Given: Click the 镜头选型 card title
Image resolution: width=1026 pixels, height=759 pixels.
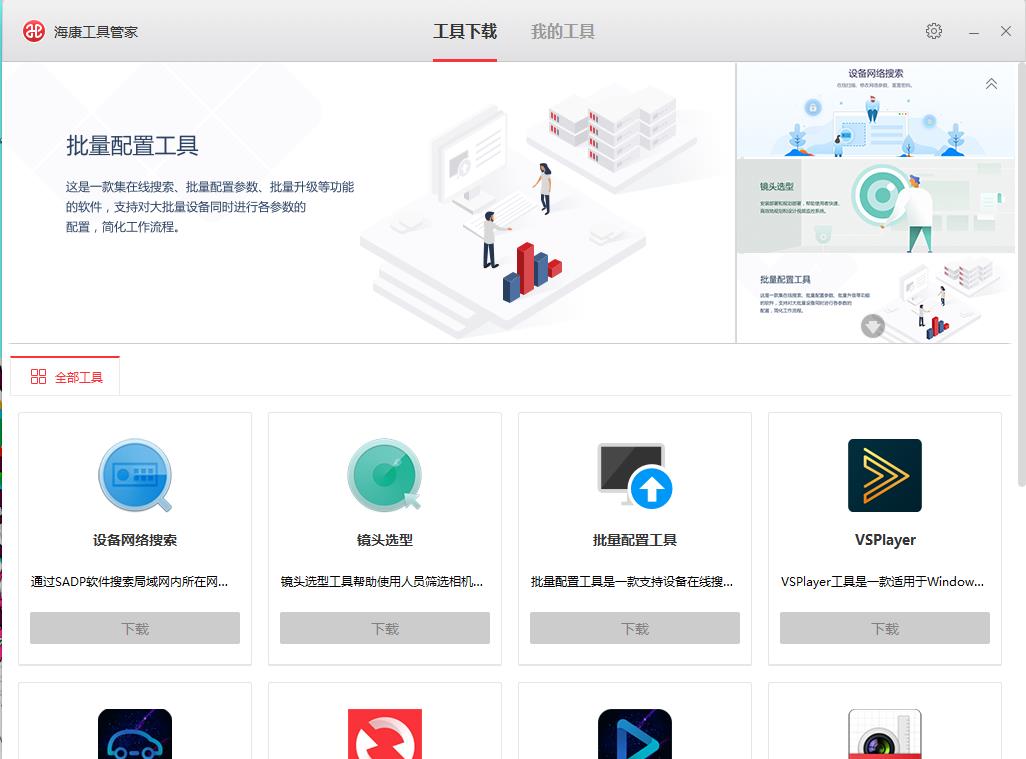Looking at the screenshot, I should click(x=385, y=540).
